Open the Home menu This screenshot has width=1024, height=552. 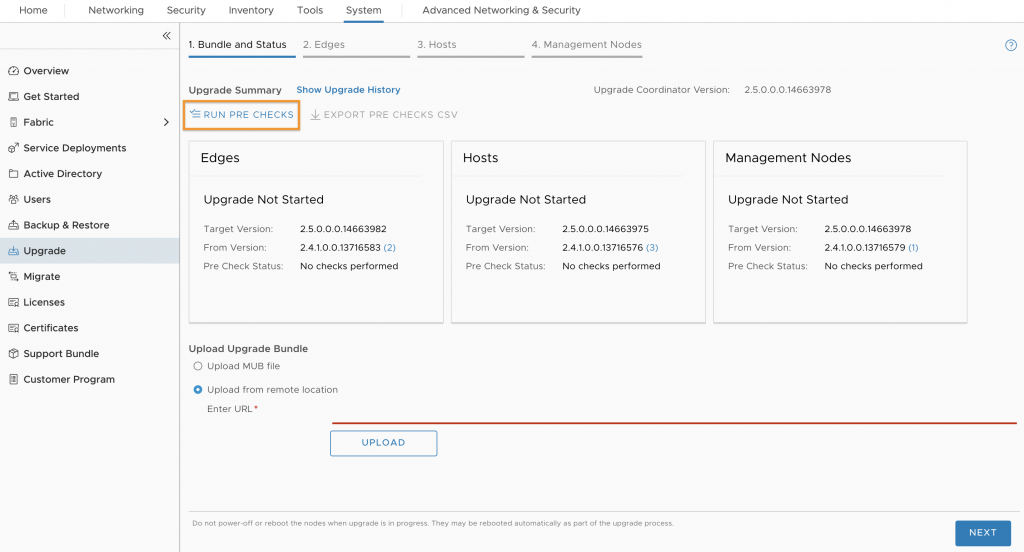[x=33, y=10]
